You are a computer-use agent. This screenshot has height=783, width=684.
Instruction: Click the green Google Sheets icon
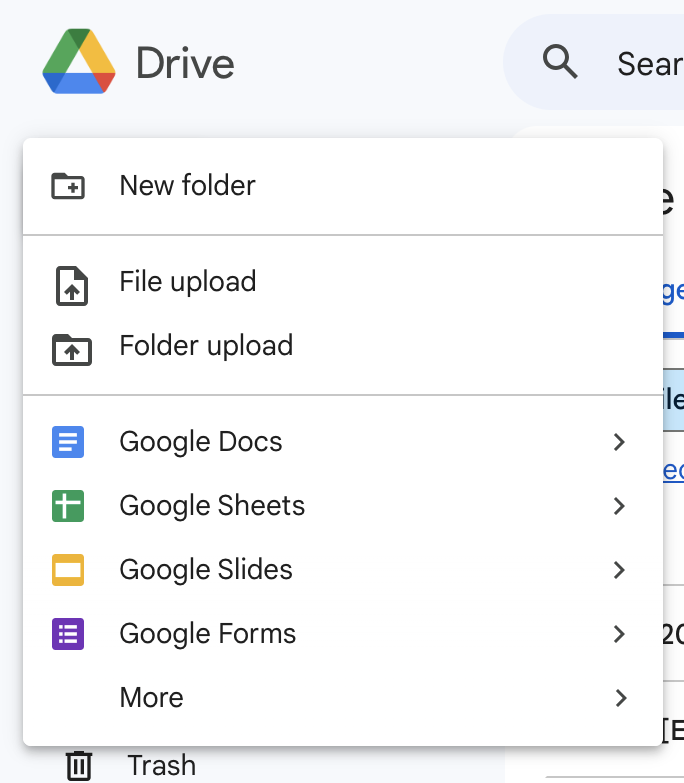(68, 506)
